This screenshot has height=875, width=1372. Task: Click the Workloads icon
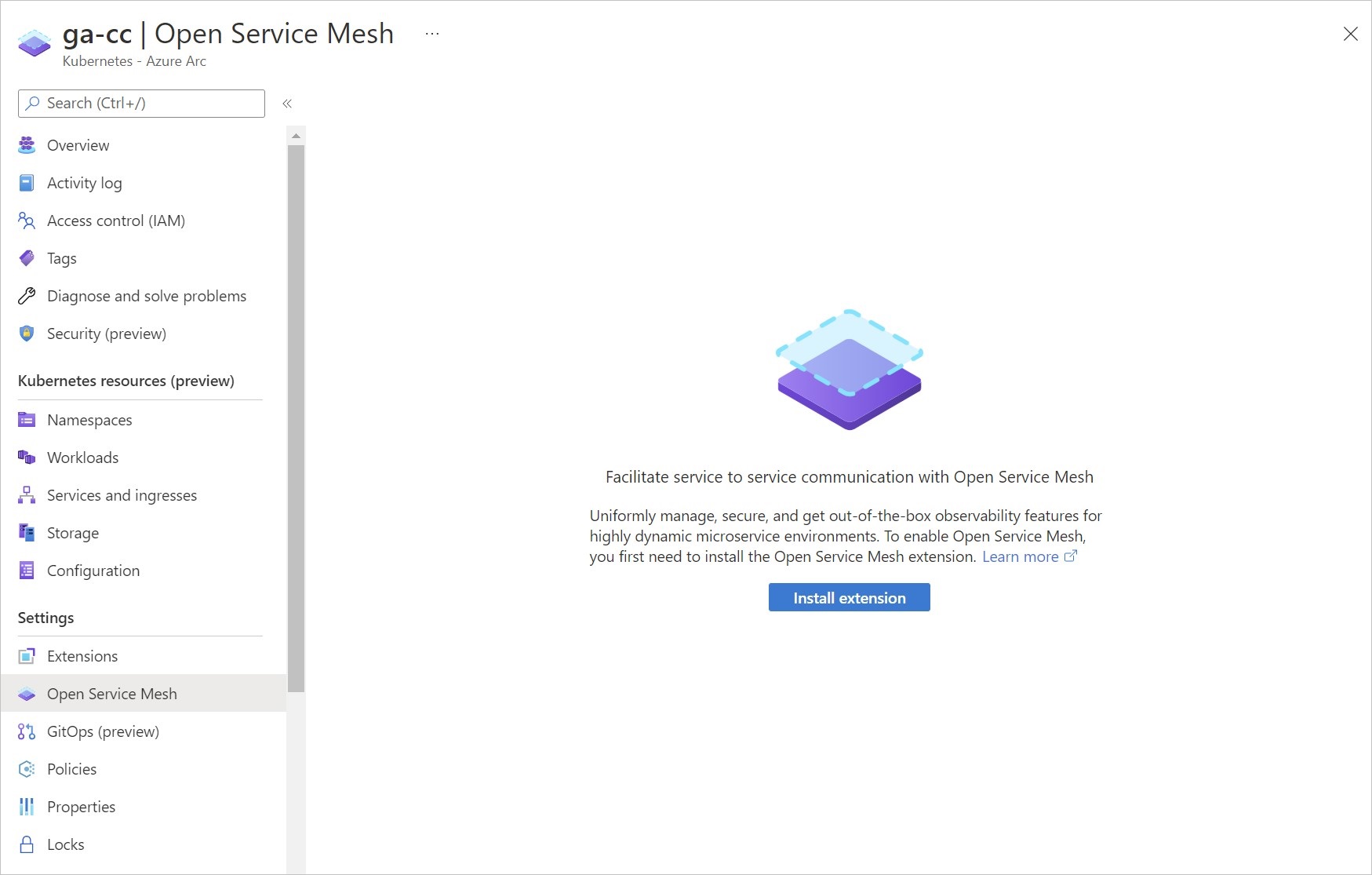pos(27,458)
